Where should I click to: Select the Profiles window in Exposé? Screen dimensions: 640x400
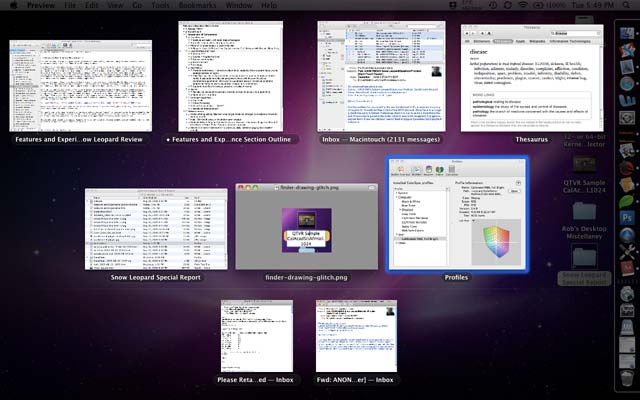[457, 214]
